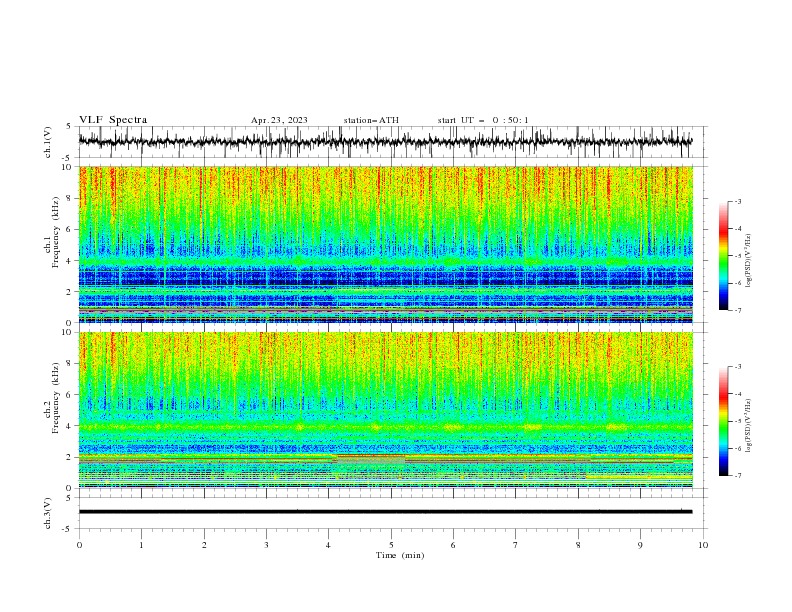Click time axis tick label '0'
Image resolution: width=792 pixels, height=612 pixels.
tap(79, 545)
